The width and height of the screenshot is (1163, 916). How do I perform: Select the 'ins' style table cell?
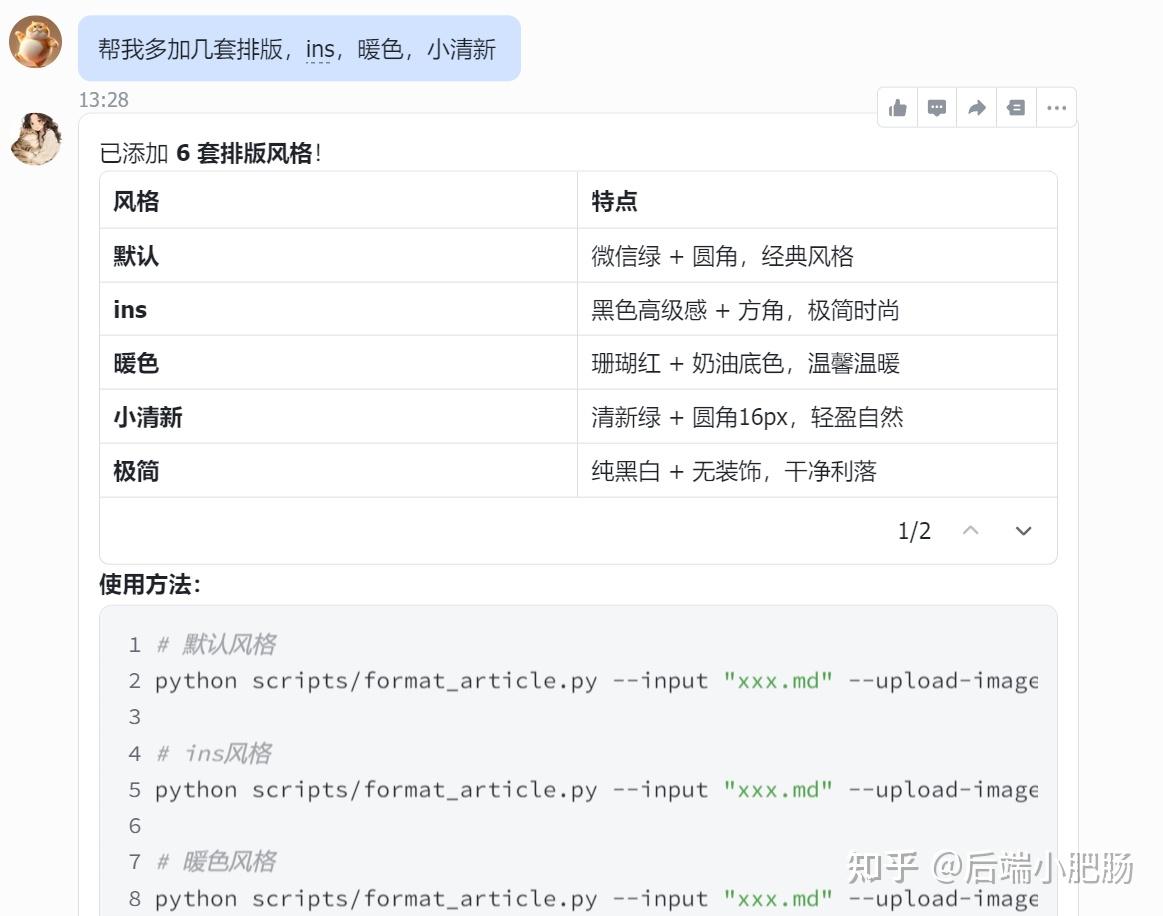tap(130, 310)
